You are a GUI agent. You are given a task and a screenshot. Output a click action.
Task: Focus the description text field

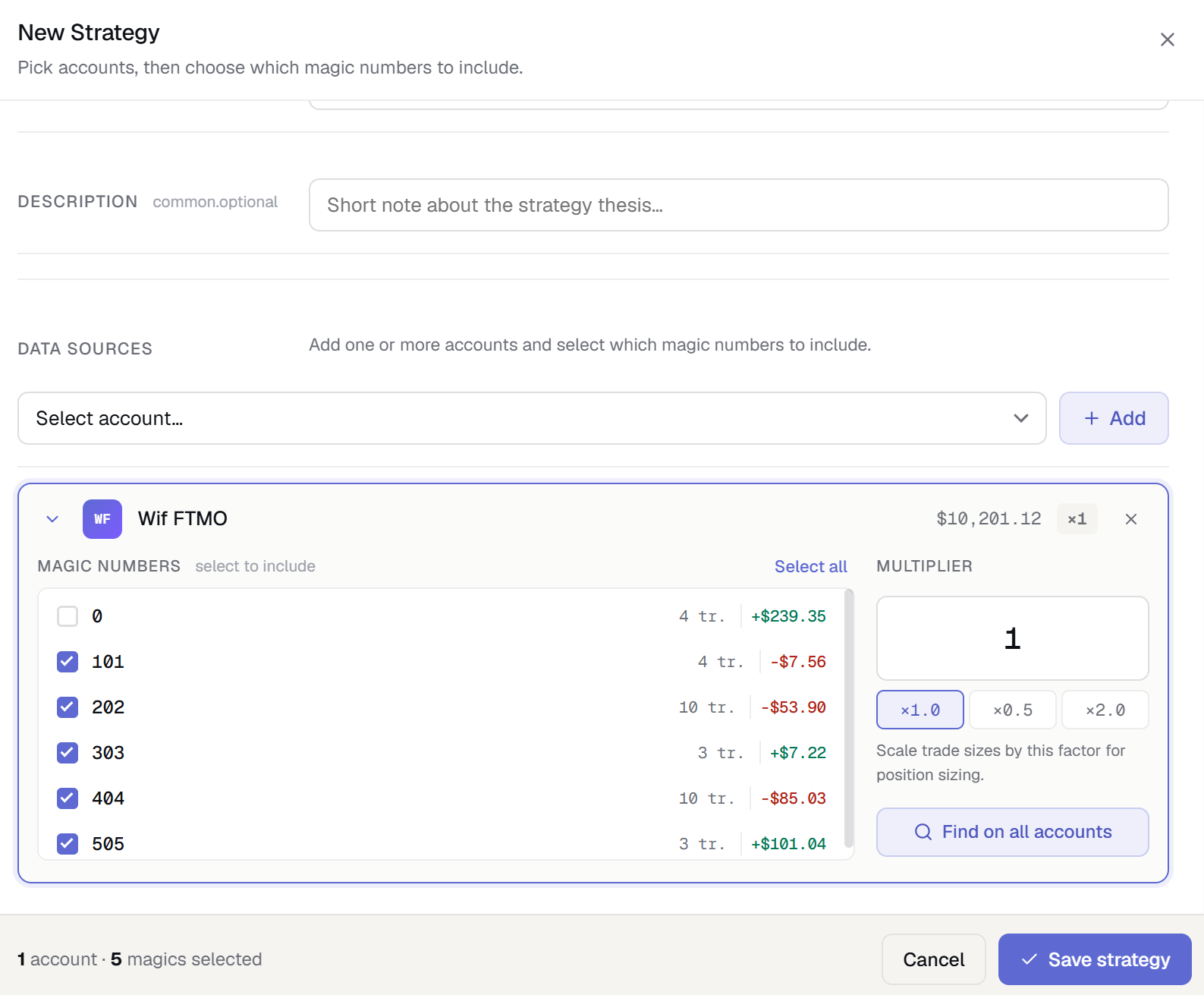pyautogui.click(x=738, y=205)
